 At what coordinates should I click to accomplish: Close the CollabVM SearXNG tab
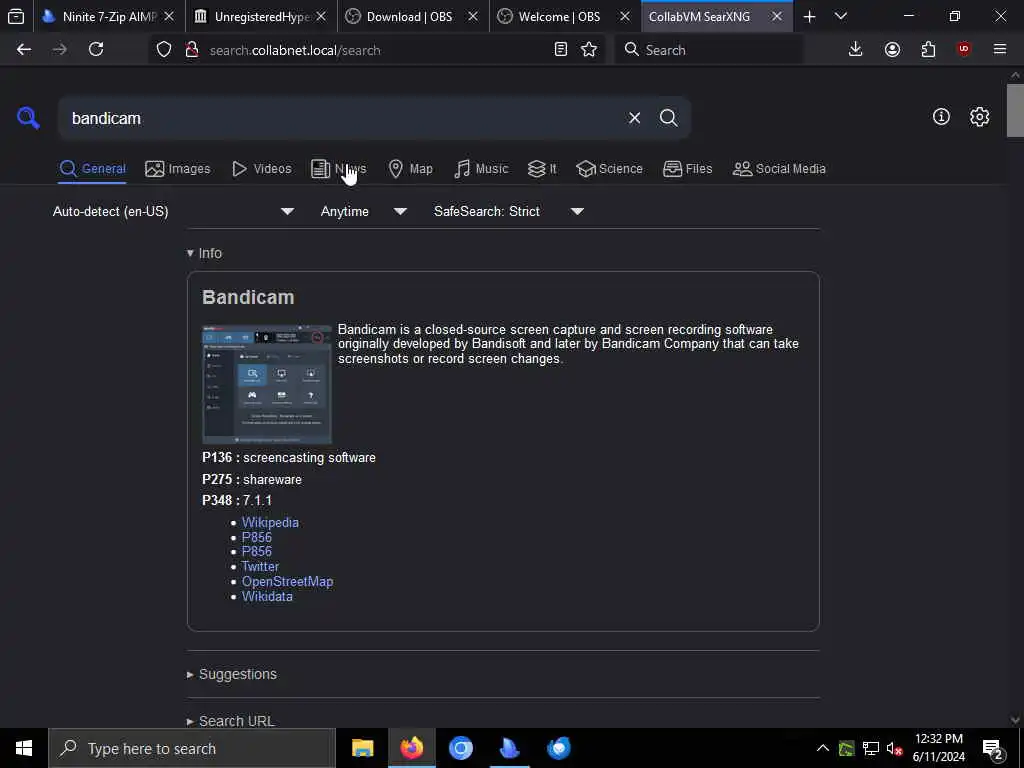[776, 16]
